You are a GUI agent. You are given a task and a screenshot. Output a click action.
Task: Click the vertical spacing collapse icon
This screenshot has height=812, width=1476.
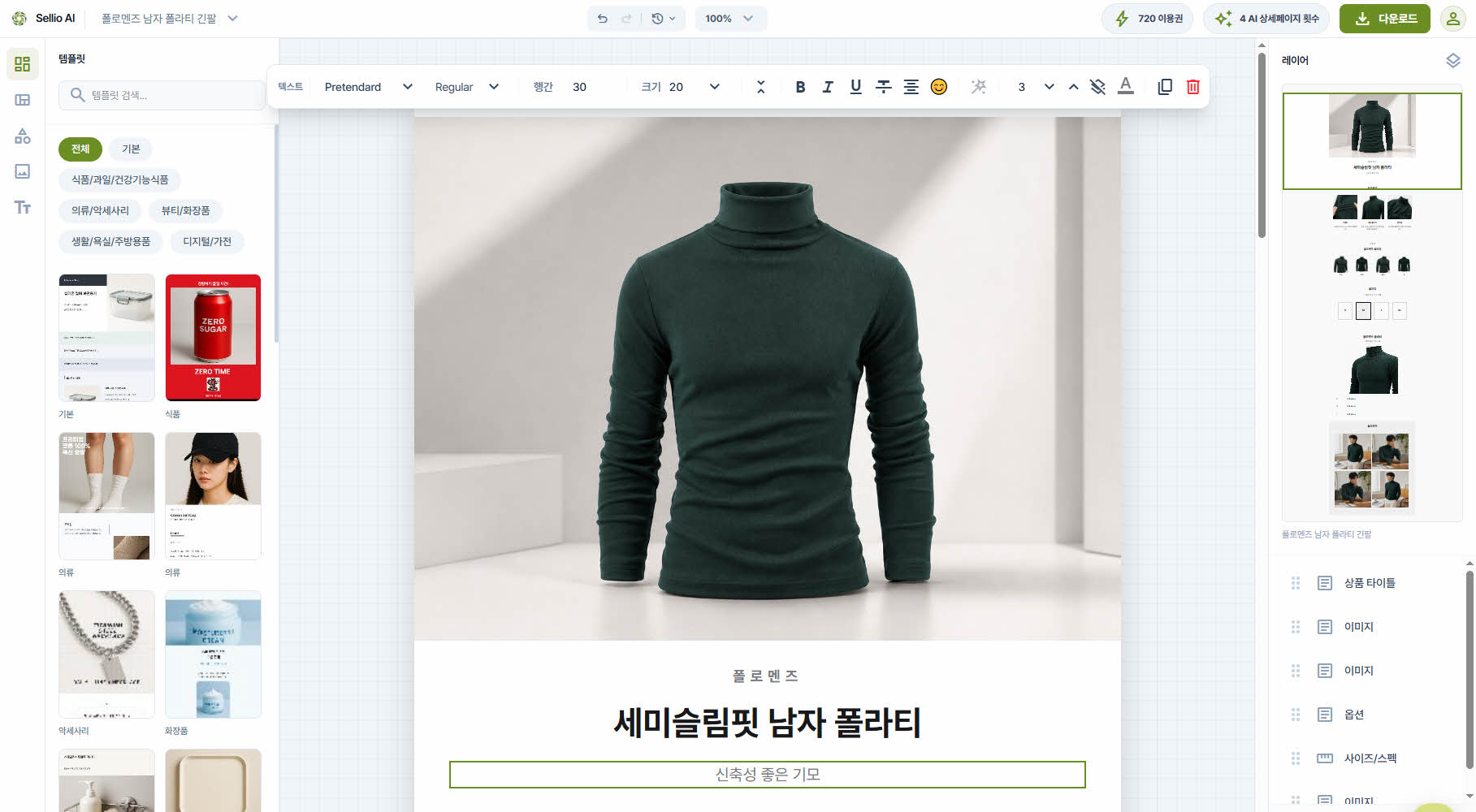(x=760, y=87)
